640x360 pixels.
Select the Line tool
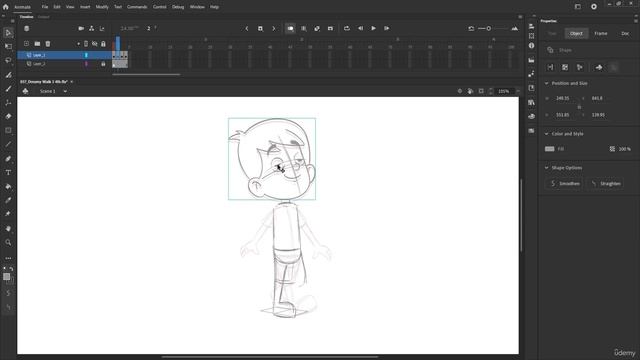coord(8,144)
